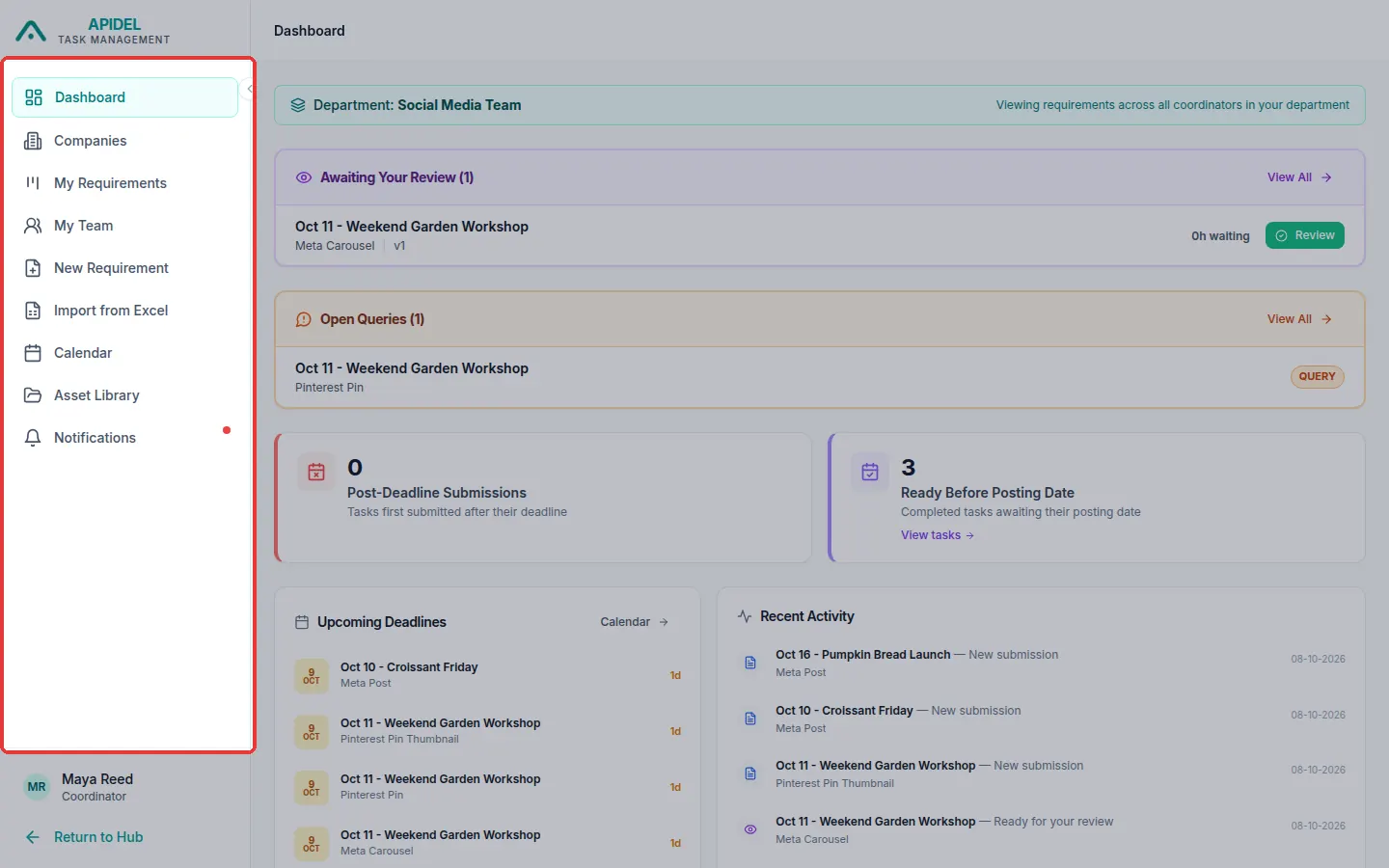1389x868 pixels.
Task: Open the Calendar link in Upcoming Deadlines
Action: pyautogui.click(x=635, y=622)
